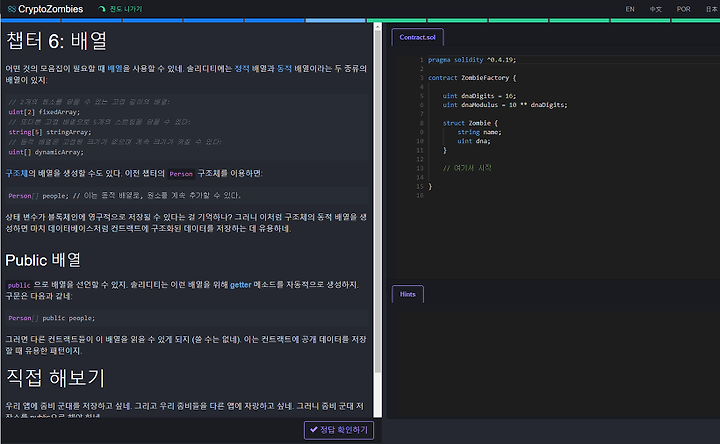Switch language to 中文

[x=656, y=9]
